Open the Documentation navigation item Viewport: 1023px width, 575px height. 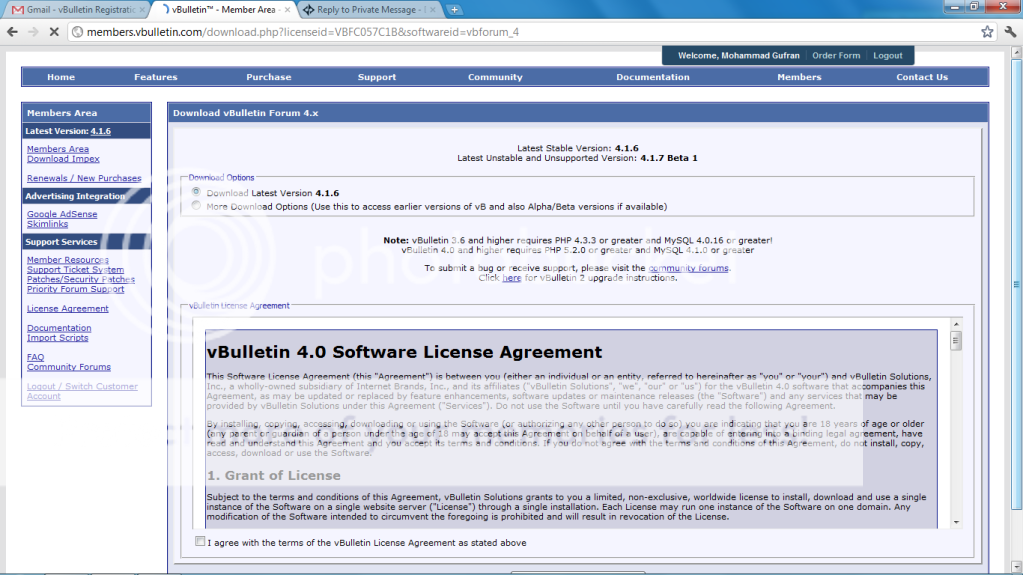652,77
